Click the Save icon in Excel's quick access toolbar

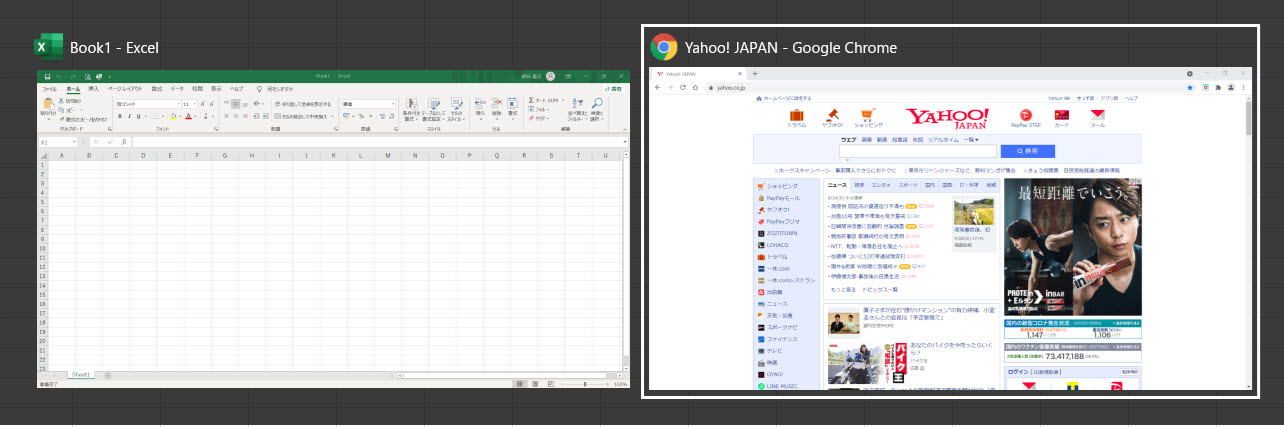tap(47, 76)
